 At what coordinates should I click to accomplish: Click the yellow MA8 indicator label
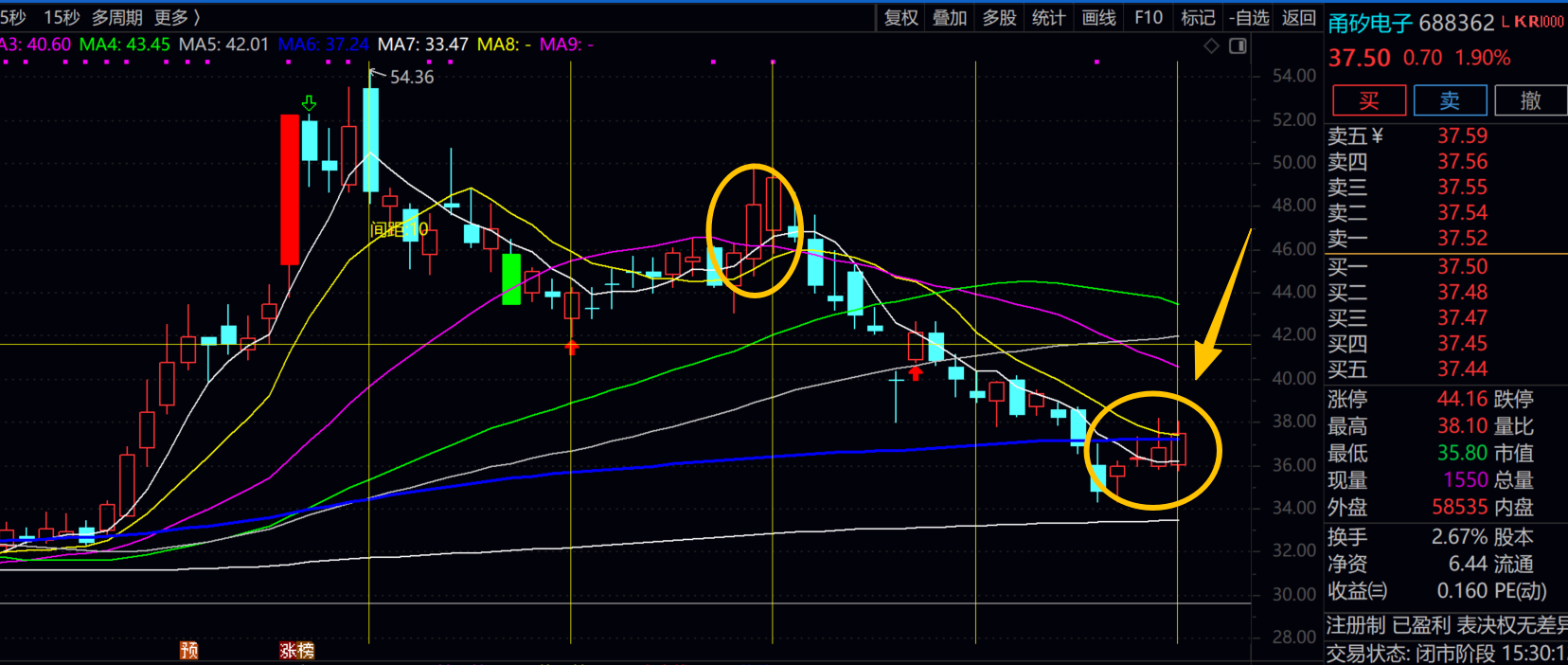(504, 45)
